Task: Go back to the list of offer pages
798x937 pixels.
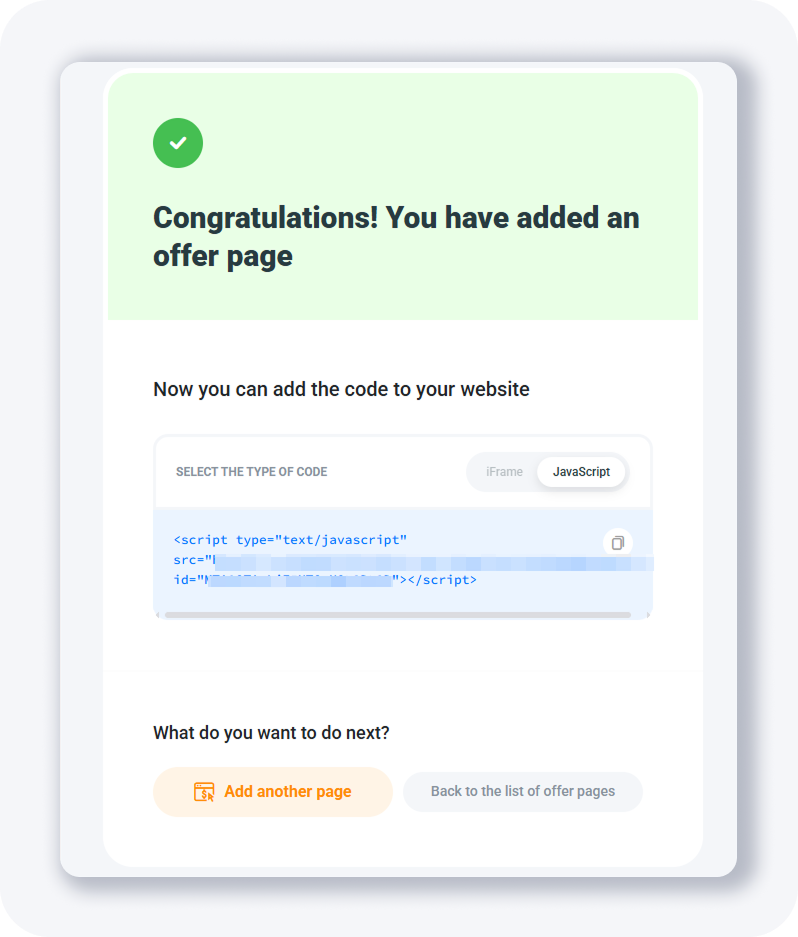Action: coord(522,792)
